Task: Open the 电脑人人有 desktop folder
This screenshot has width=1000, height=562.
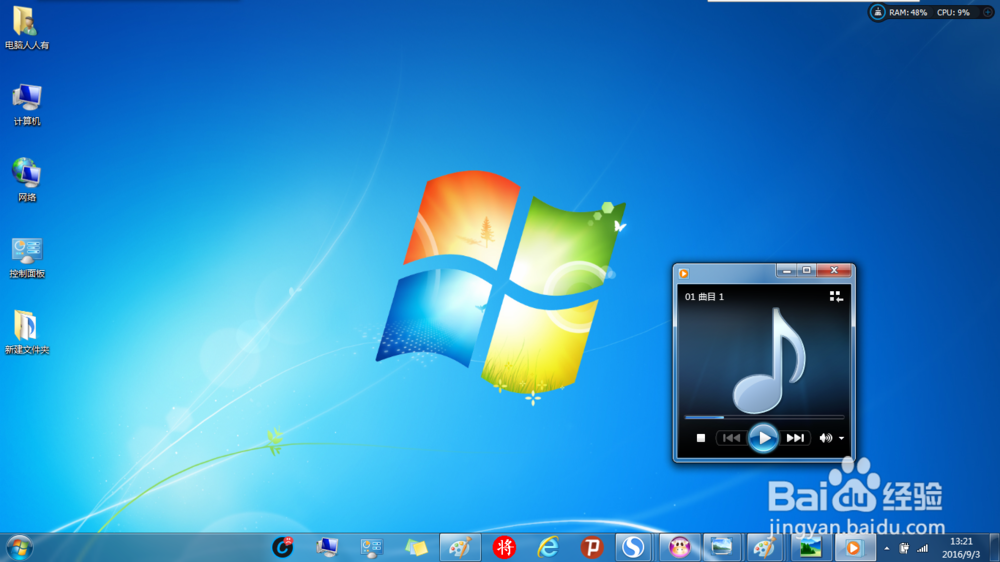Action: (27, 27)
